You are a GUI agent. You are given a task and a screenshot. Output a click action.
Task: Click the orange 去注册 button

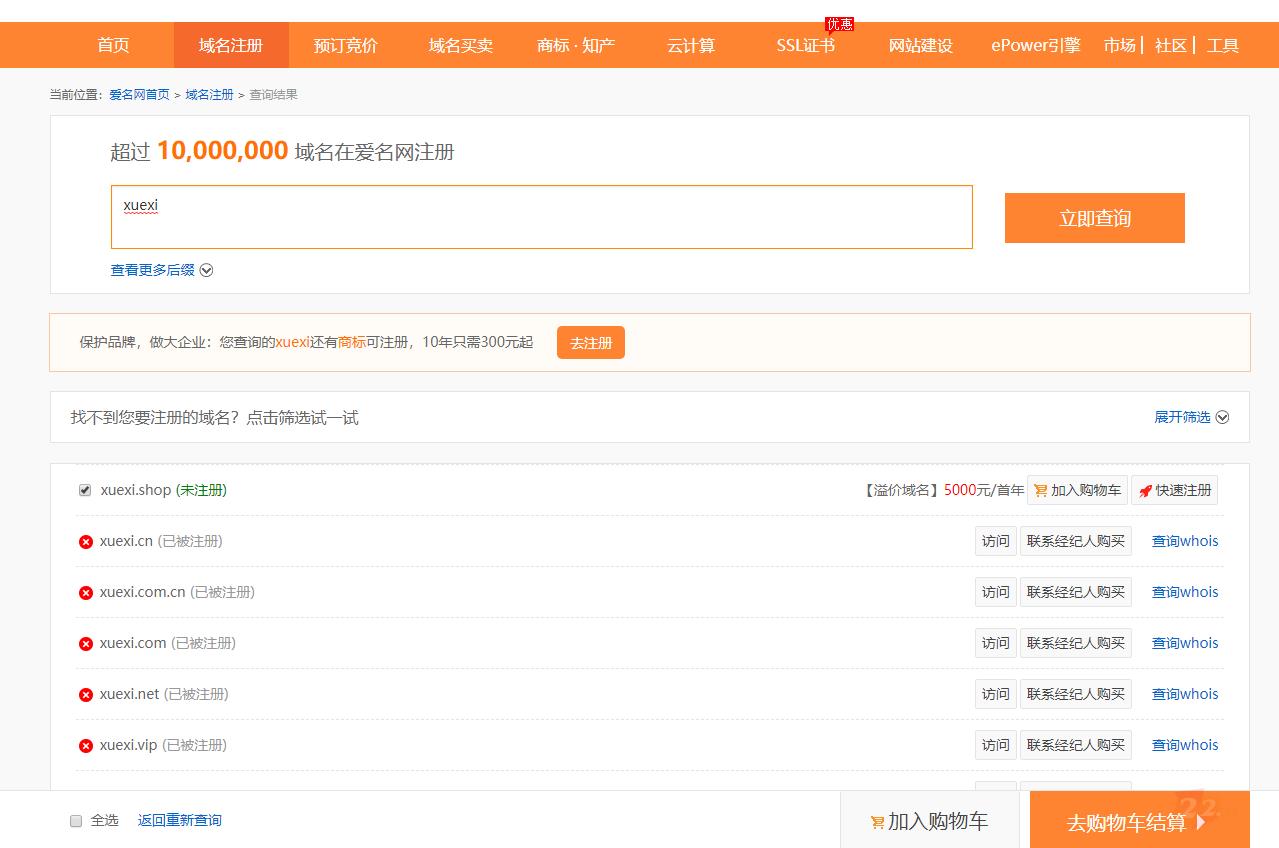coord(590,343)
